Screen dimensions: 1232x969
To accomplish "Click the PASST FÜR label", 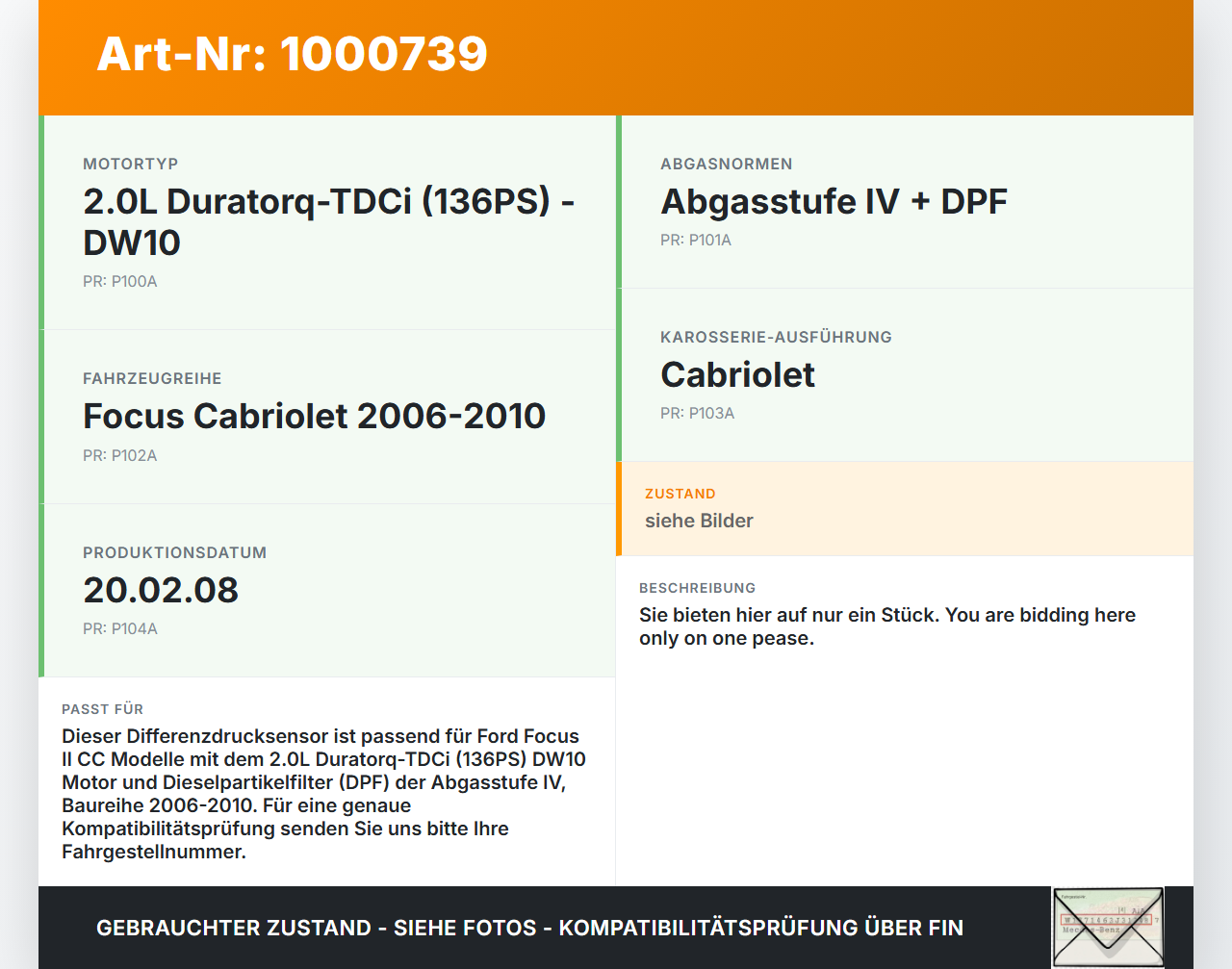I will click(x=103, y=709).
